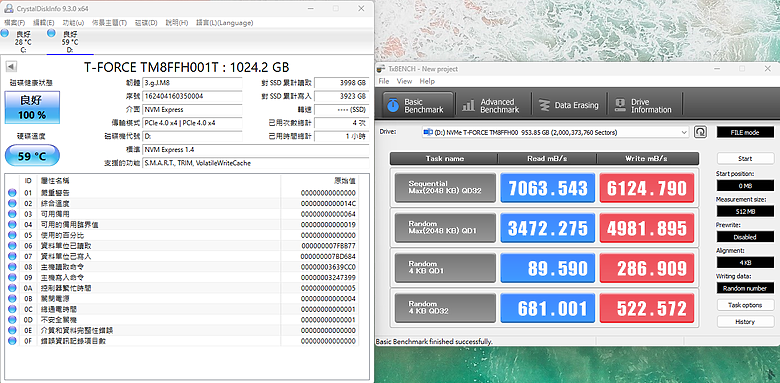Click the Read mB/s column header

point(547,159)
